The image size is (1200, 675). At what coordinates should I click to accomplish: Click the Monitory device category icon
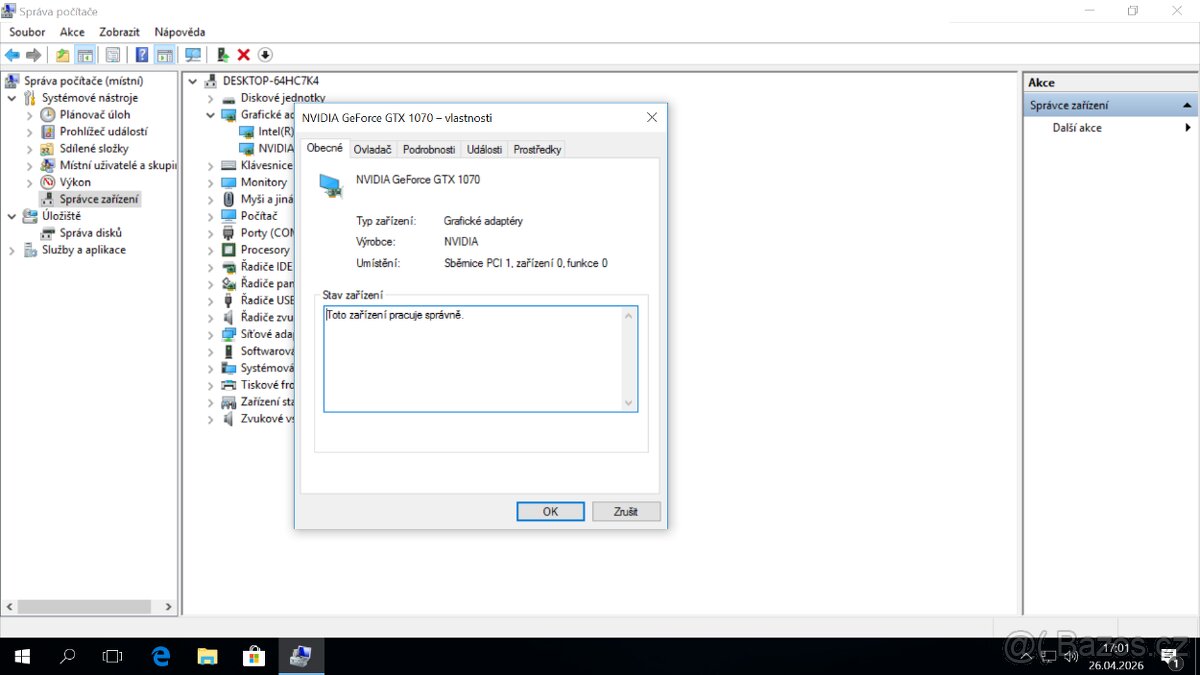point(229,182)
